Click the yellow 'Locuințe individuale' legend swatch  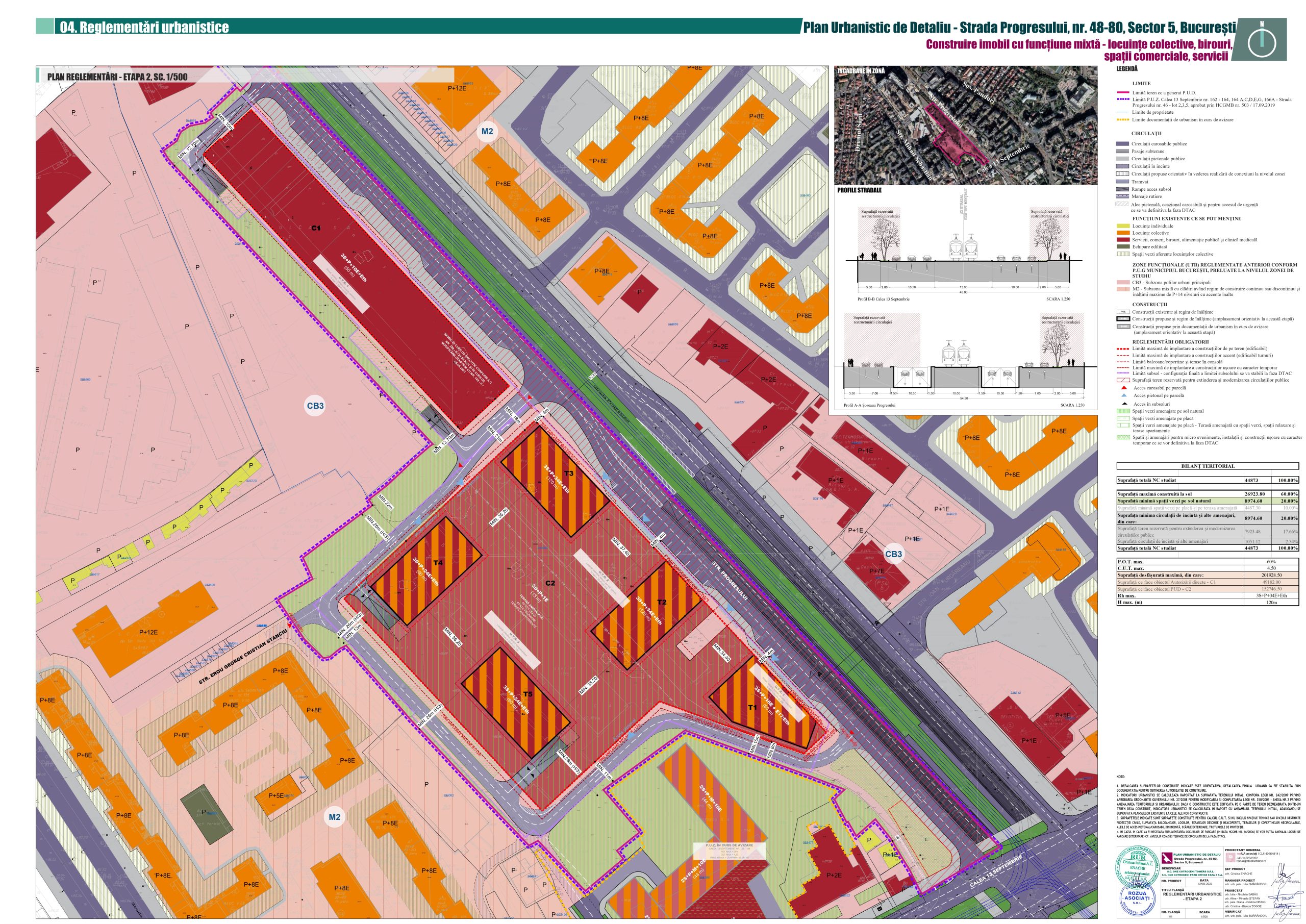pyautogui.click(x=1122, y=226)
